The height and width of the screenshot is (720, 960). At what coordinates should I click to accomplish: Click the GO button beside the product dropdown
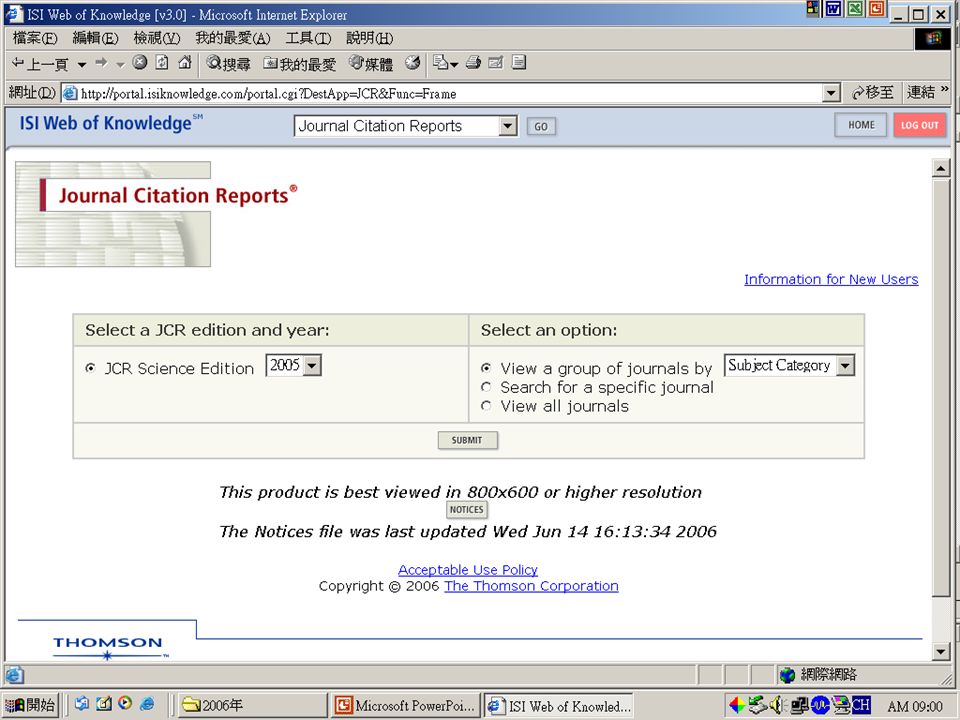541,127
